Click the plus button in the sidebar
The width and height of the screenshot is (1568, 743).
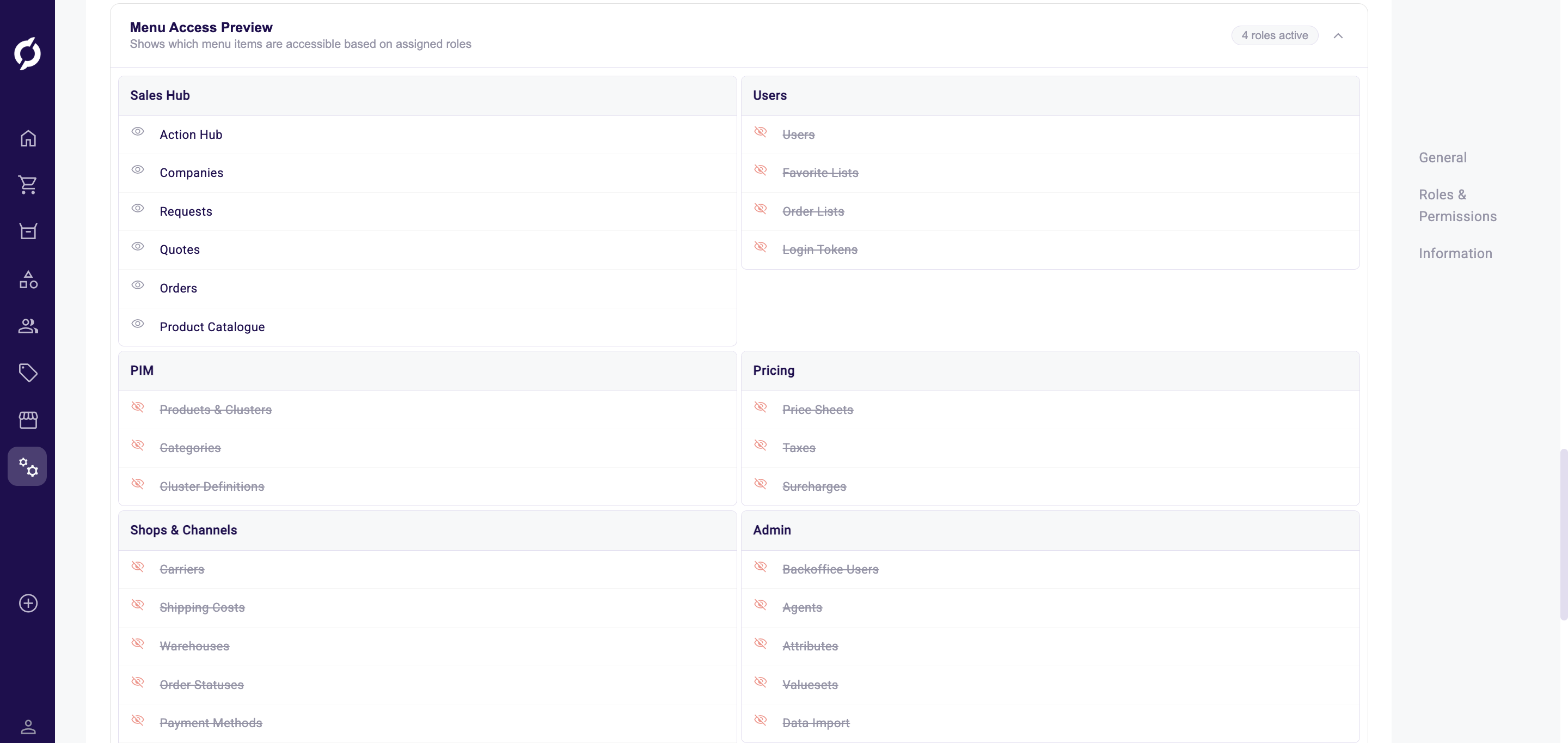(x=27, y=604)
